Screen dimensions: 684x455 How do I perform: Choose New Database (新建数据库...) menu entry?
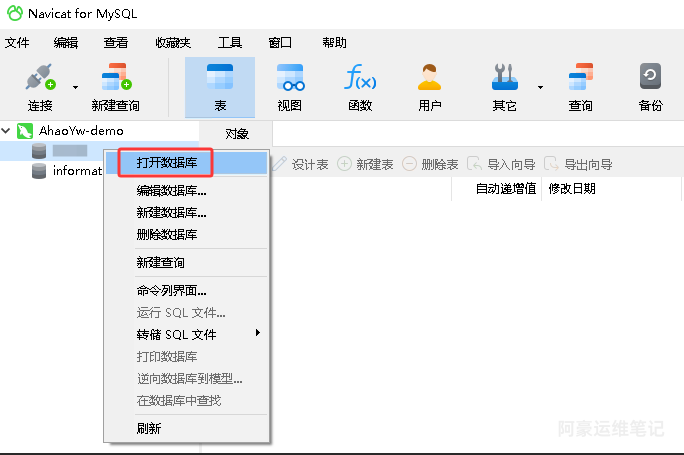tap(186, 212)
